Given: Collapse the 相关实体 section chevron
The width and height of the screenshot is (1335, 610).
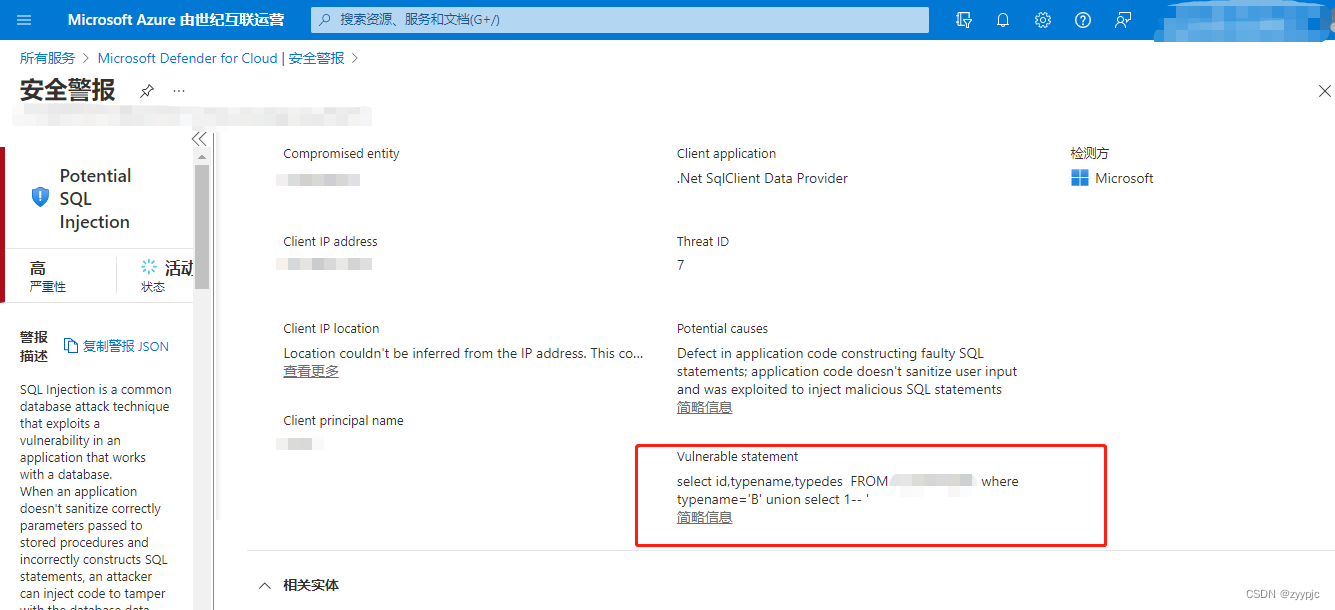Looking at the screenshot, I should tap(264, 585).
